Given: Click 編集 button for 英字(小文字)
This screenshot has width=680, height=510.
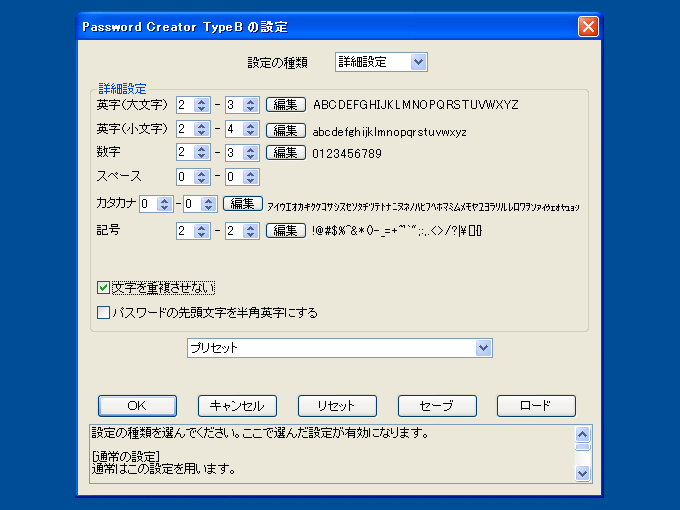Looking at the screenshot, I should [x=286, y=130].
